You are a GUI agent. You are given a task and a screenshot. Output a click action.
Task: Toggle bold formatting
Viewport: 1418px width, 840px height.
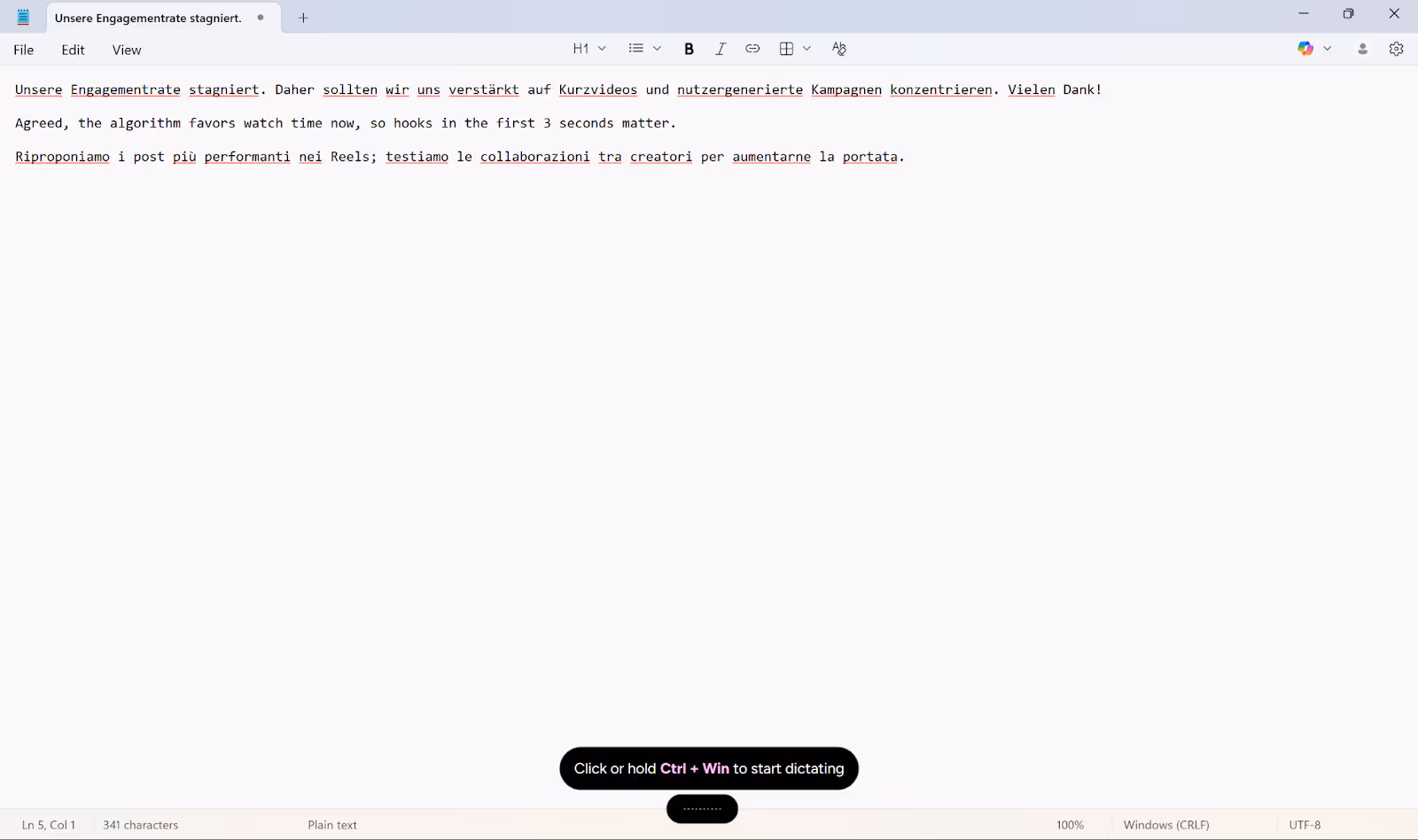pos(690,49)
